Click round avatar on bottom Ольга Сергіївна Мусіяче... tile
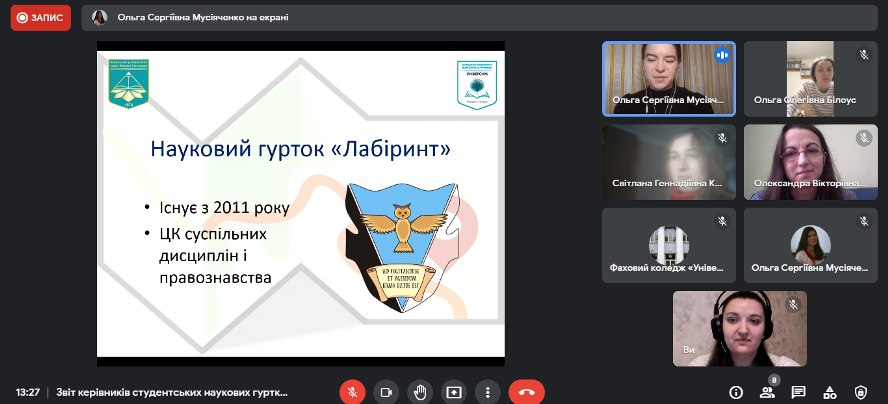Screen dimensions: 888x404 click(810, 245)
